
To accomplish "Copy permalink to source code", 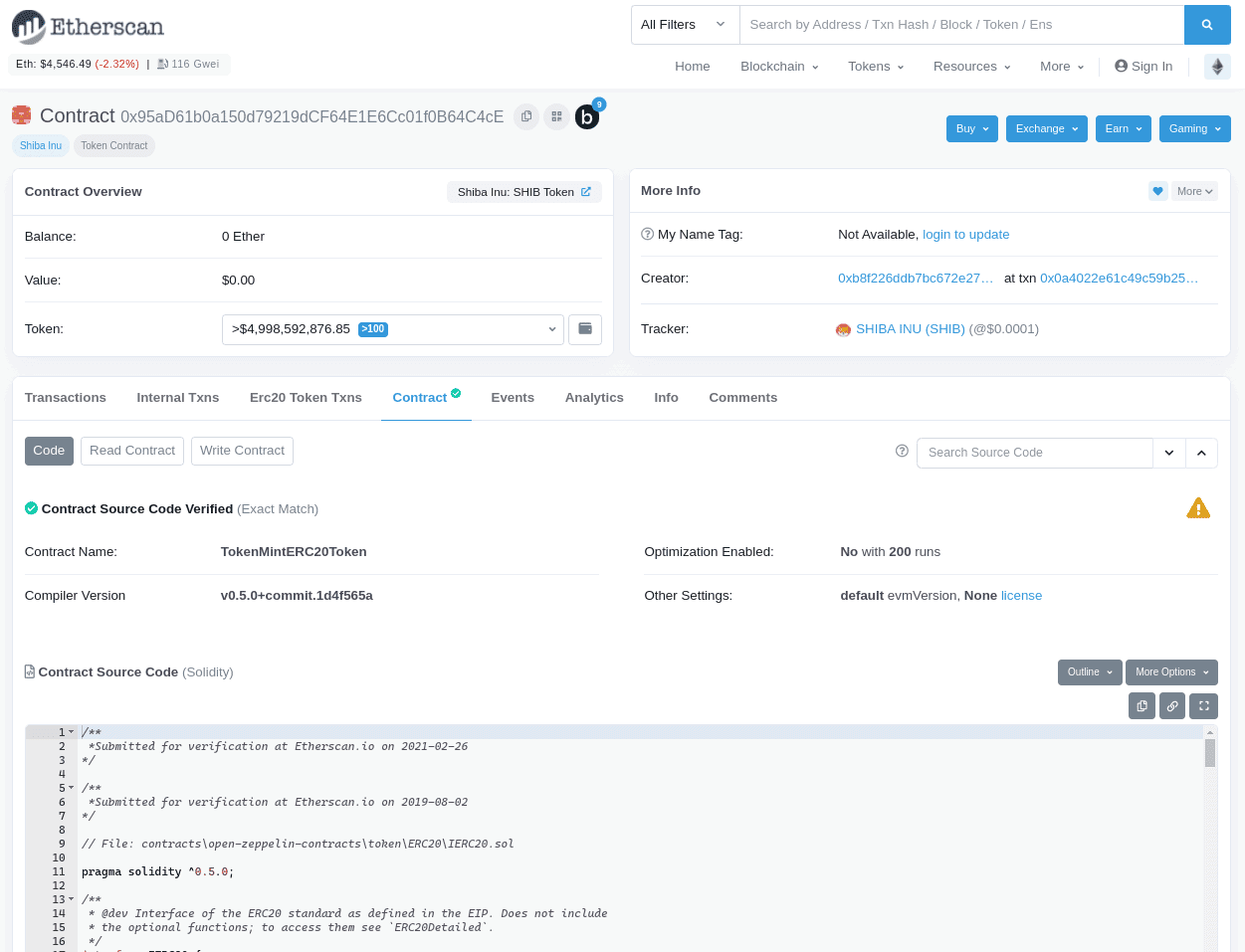I will [x=1172, y=706].
